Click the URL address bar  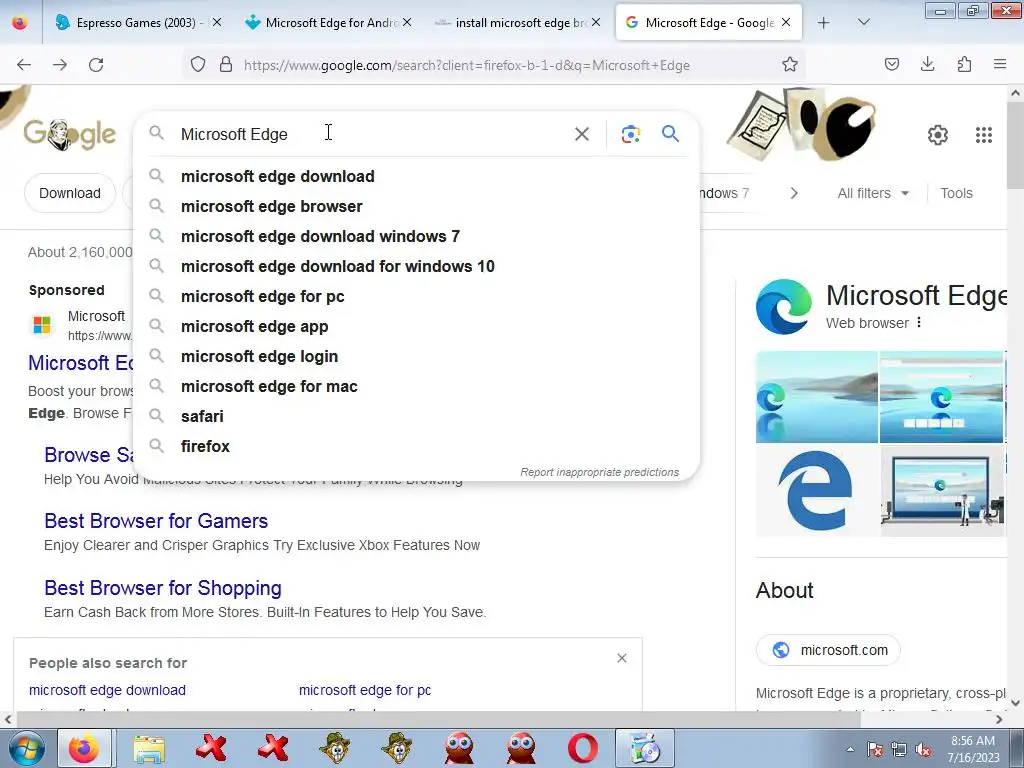[x=494, y=65]
